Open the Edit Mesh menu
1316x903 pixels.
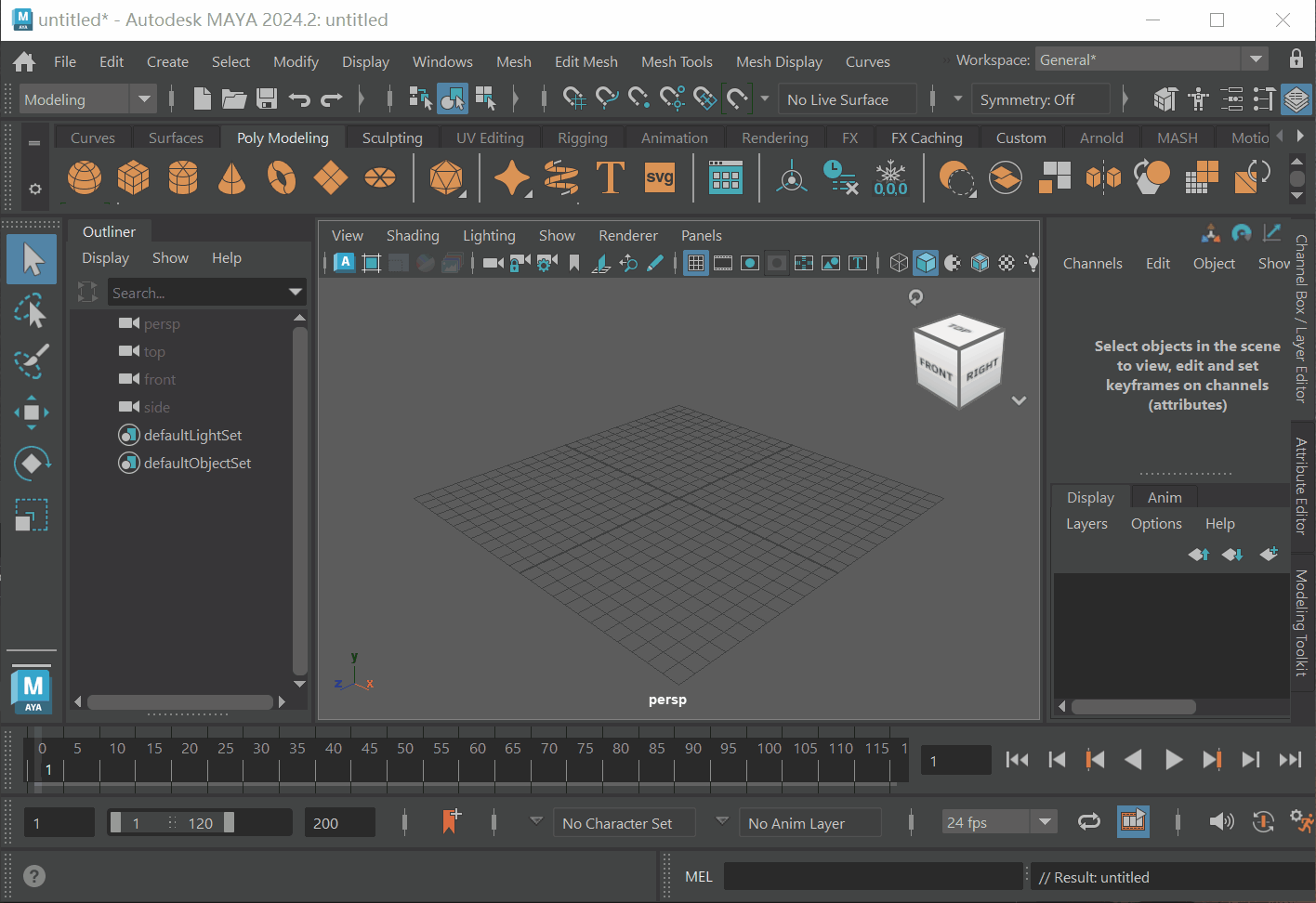click(x=586, y=61)
